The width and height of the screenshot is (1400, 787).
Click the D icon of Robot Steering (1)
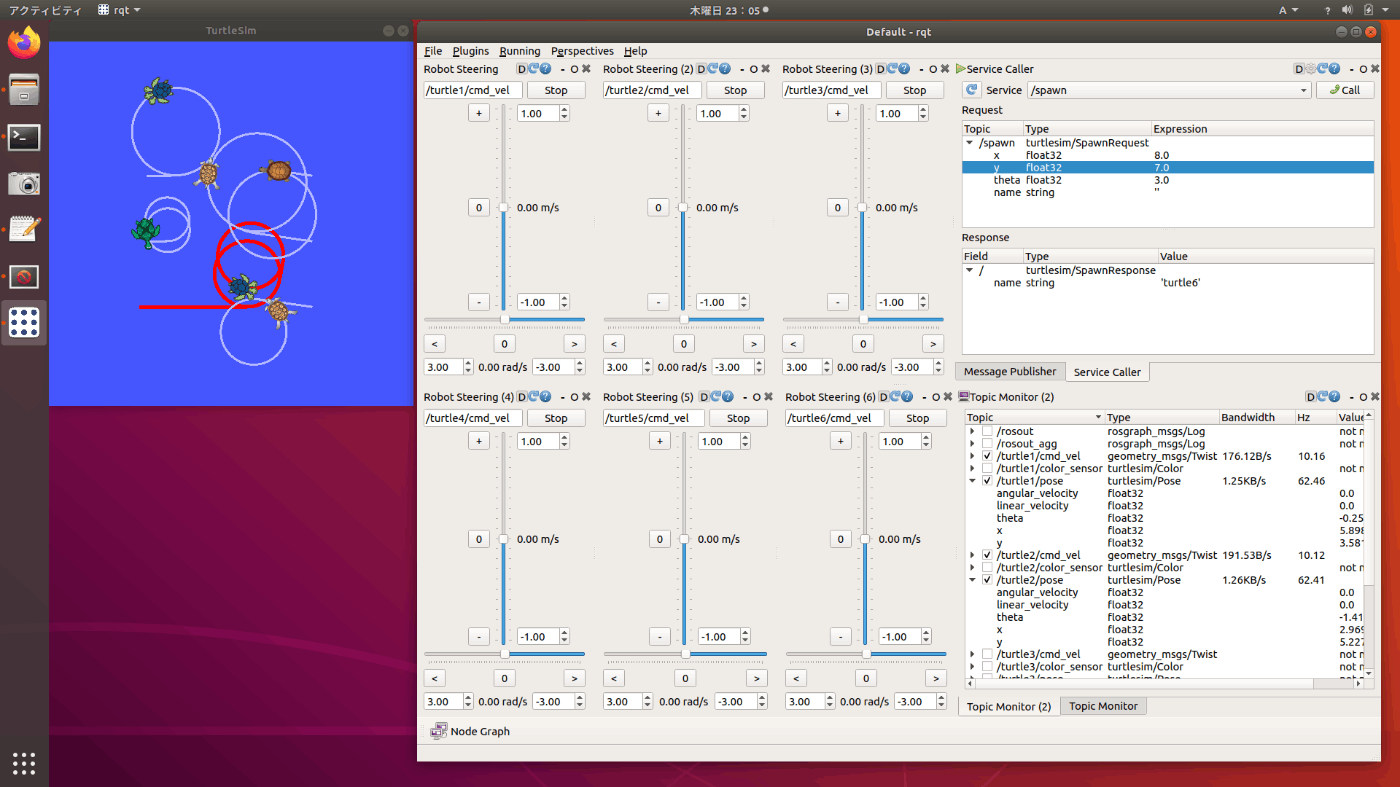pos(522,69)
